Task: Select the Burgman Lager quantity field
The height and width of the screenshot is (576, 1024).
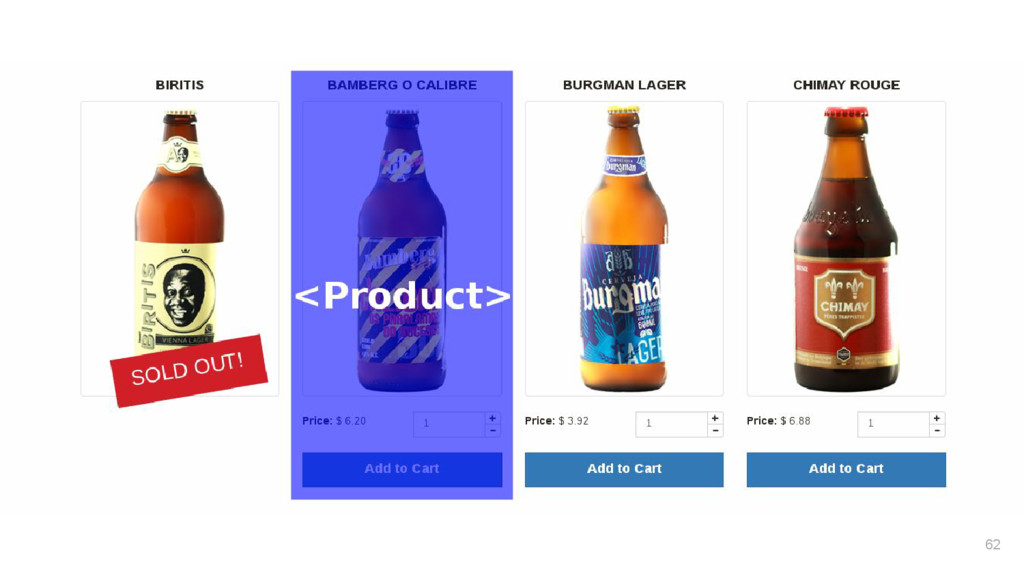Action: (x=671, y=424)
